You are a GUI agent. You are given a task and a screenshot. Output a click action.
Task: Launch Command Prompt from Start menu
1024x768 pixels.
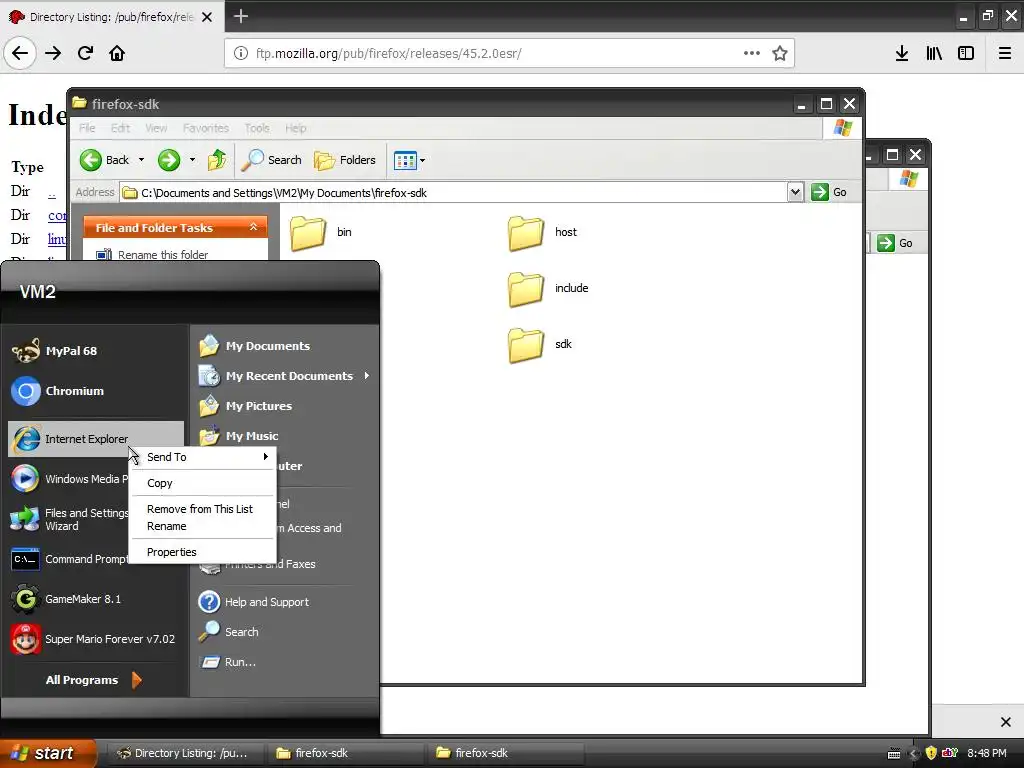tap(69, 560)
